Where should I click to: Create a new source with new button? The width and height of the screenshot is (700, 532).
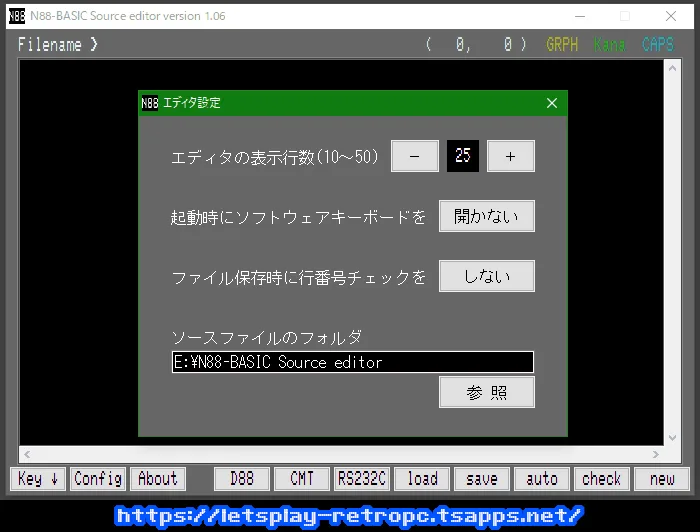click(662, 479)
